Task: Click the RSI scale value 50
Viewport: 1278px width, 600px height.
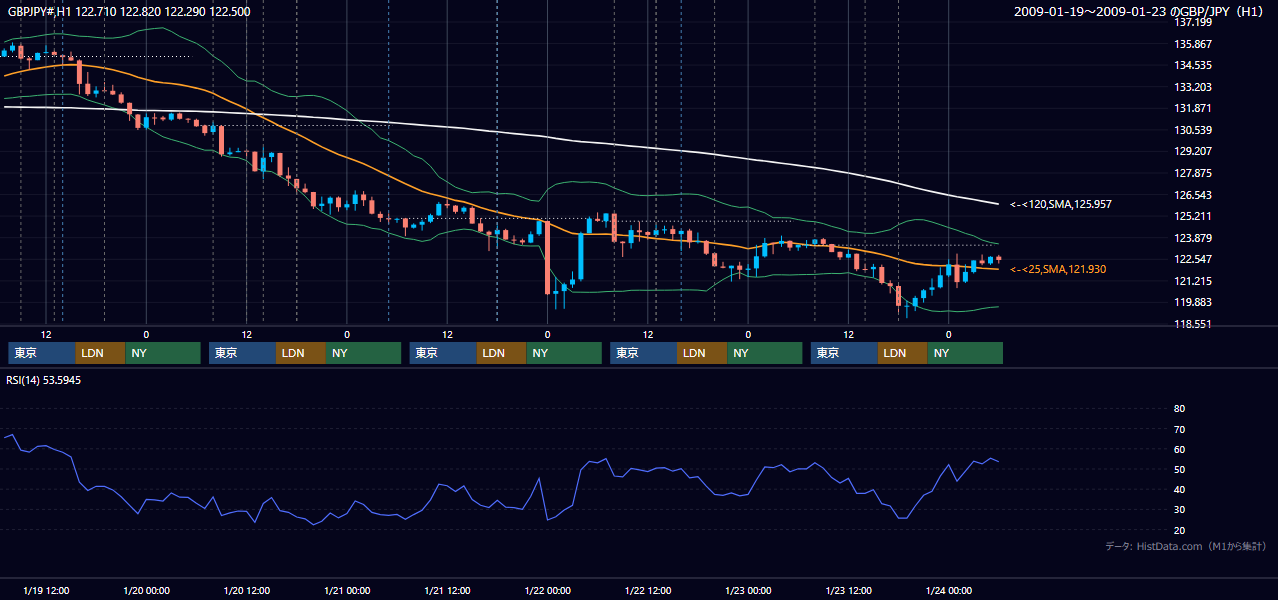Action: coord(1179,469)
